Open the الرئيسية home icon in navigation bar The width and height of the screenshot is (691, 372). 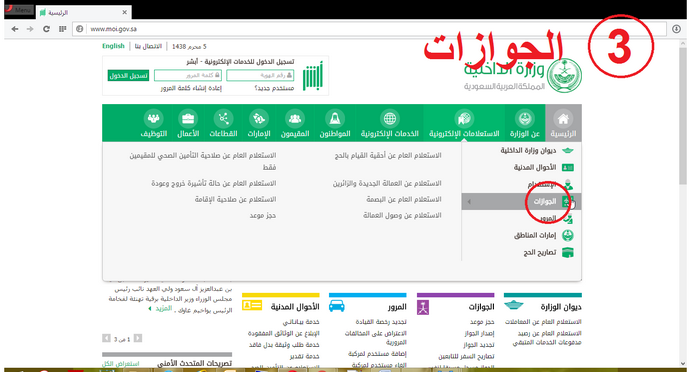(563, 119)
